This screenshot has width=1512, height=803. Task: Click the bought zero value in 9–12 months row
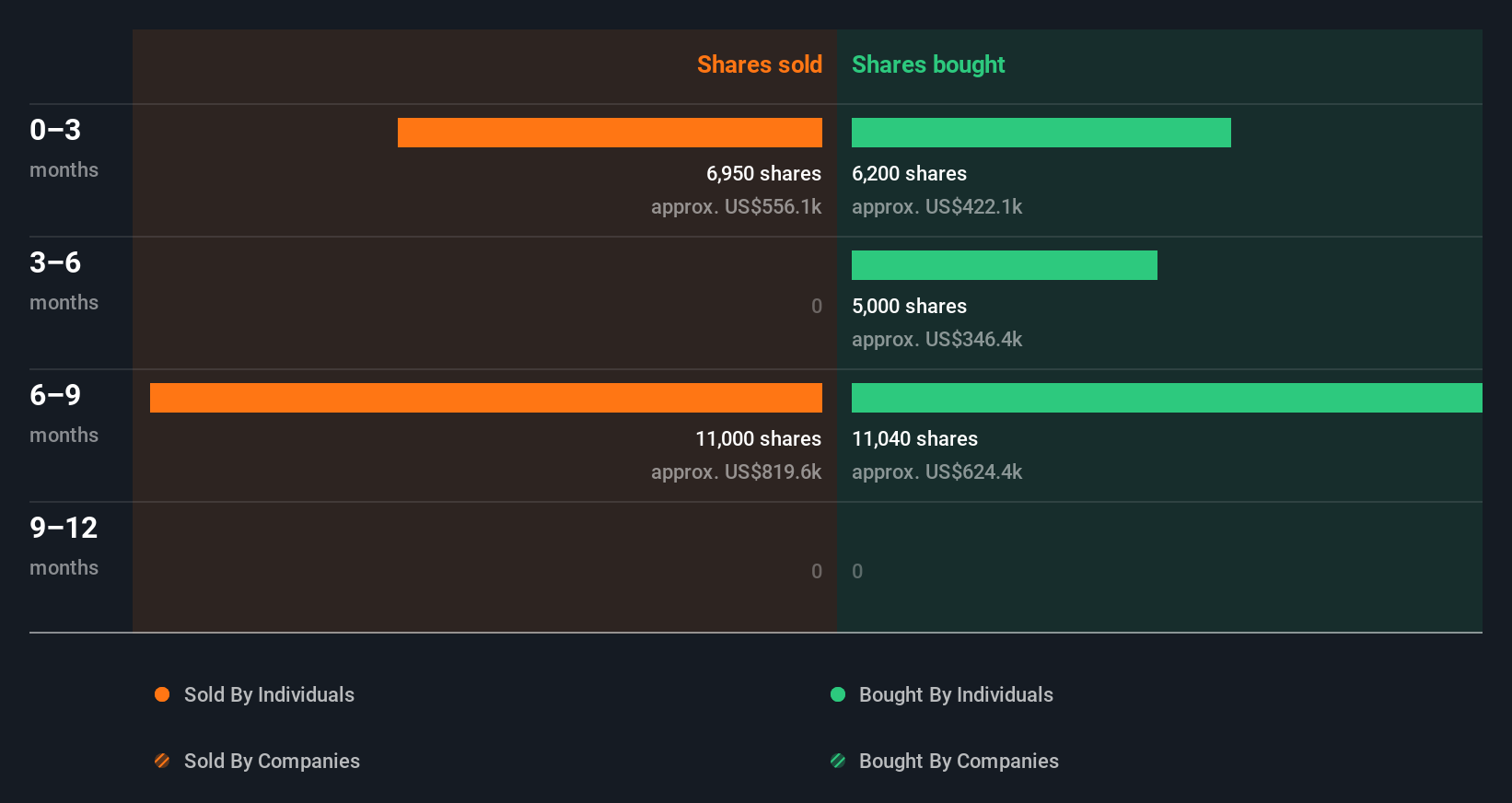pyautogui.click(x=857, y=571)
